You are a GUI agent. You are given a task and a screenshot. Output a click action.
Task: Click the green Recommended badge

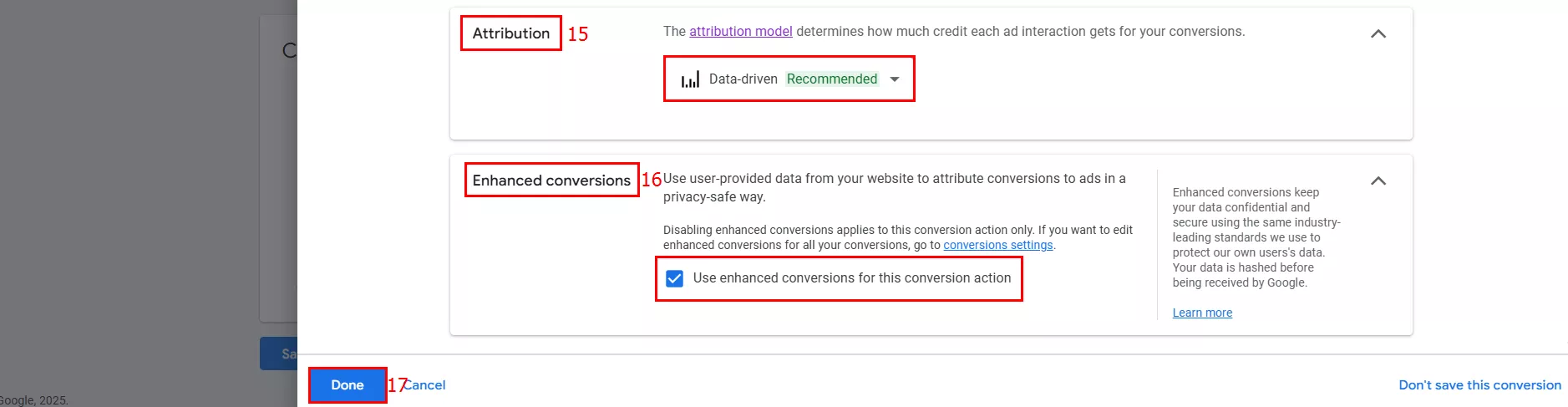click(832, 79)
